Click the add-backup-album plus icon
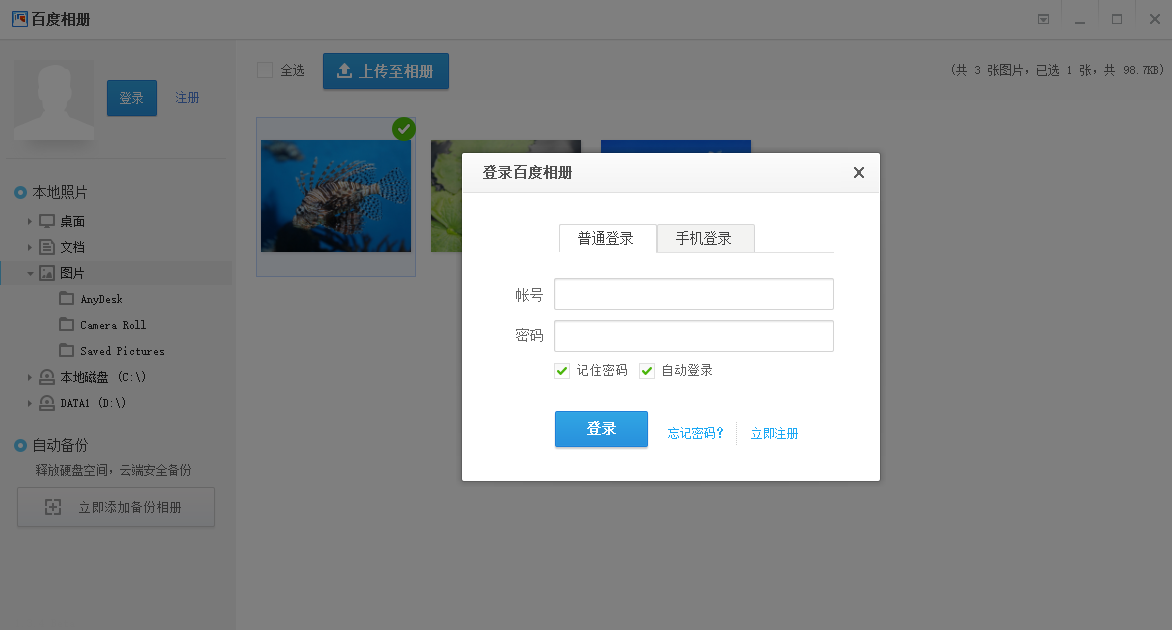Screen dimensions: 1172x630 [x=53, y=507]
